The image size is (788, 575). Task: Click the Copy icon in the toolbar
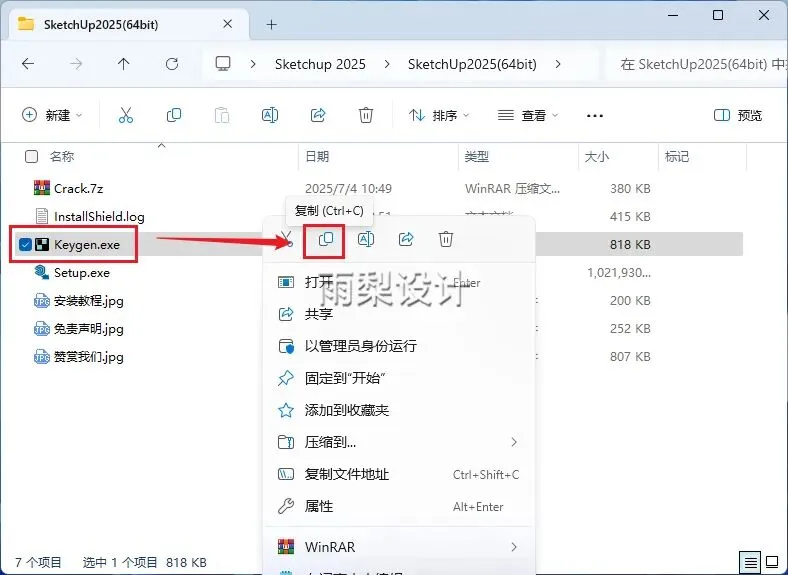tap(174, 116)
